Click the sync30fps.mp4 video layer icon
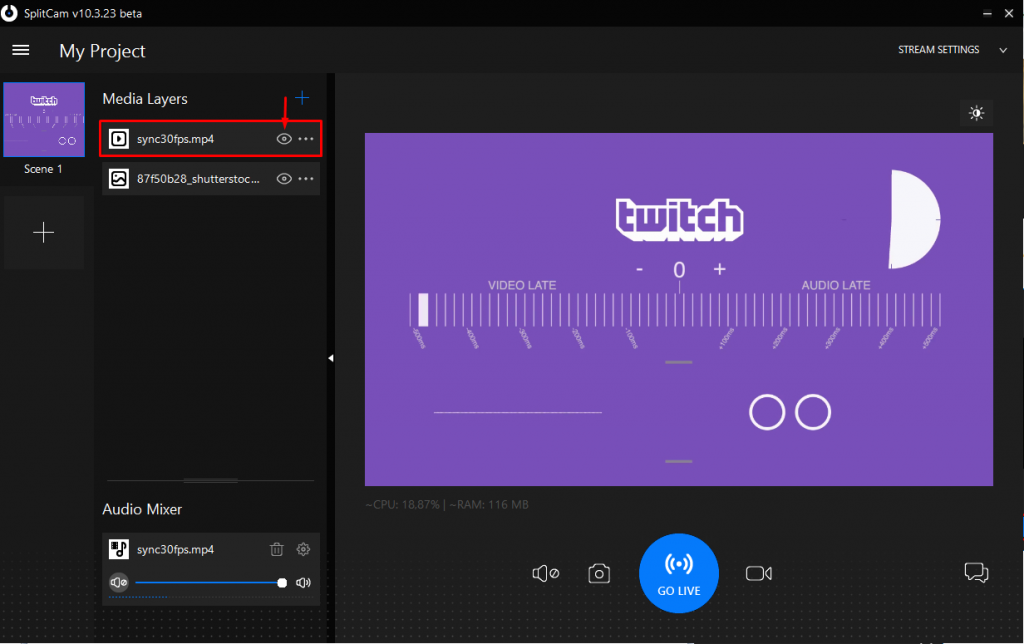The width and height of the screenshot is (1024, 644). click(x=119, y=139)
